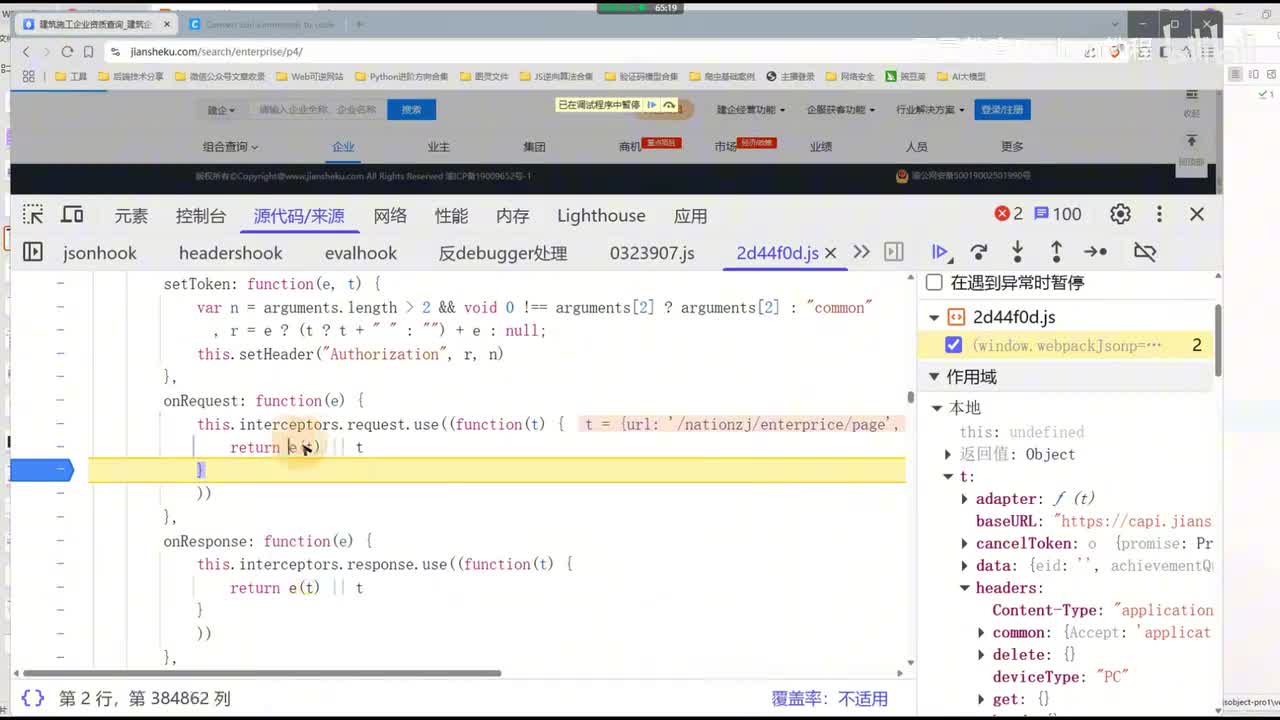The height and width of the screenshot is (720, 1280).
Task: Show the red error count indicator
Action: pyautogui.click(x=1008, y=214)
